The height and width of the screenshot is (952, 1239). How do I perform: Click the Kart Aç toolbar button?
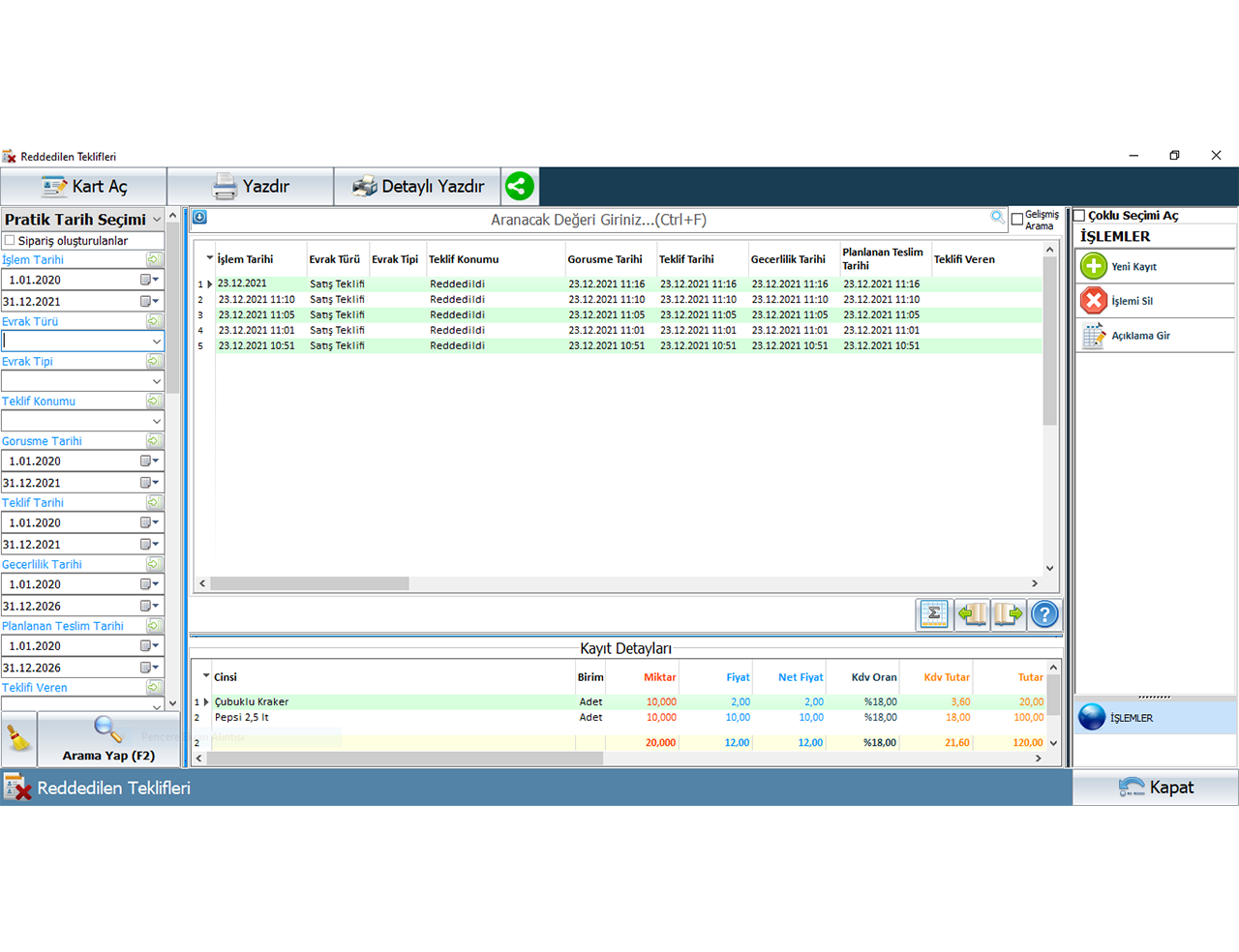click(84, 187)
